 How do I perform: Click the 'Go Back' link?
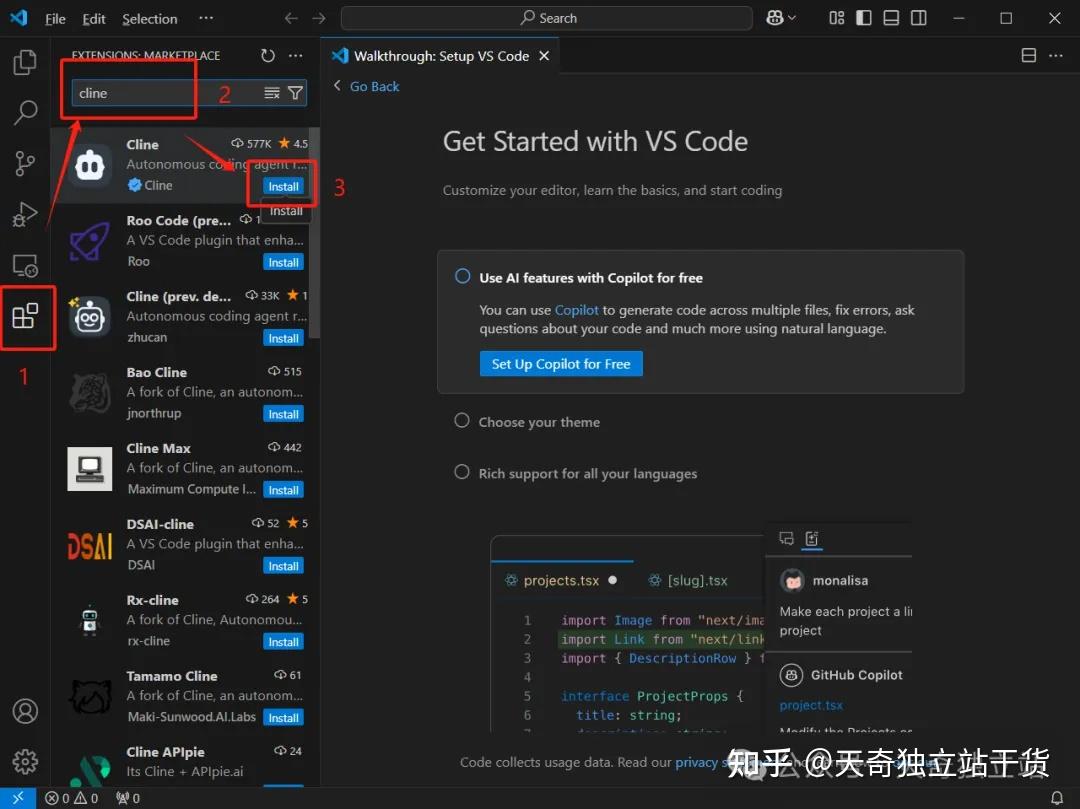(372, 86)
